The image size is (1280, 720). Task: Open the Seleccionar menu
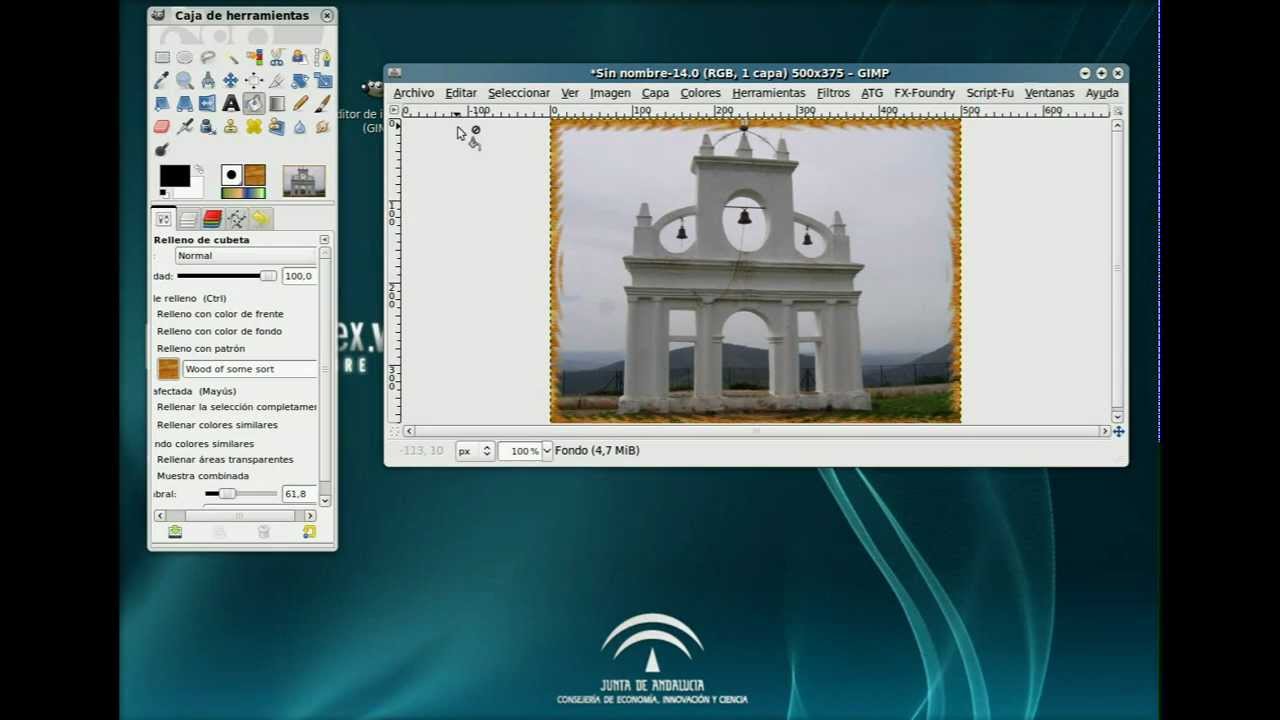519,93
